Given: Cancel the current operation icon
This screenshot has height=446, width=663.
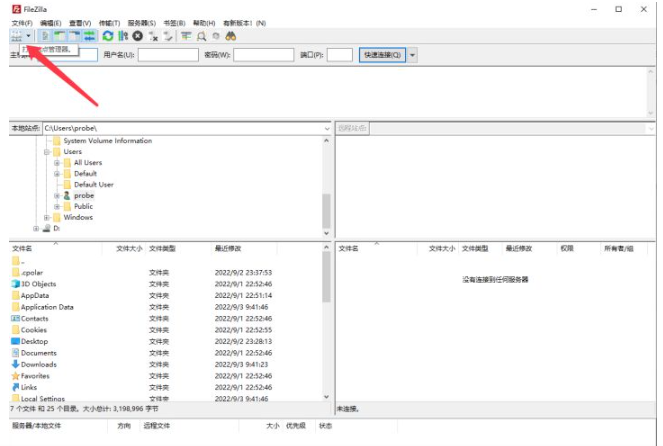Looking at the screenshot, I should point(137,36).
